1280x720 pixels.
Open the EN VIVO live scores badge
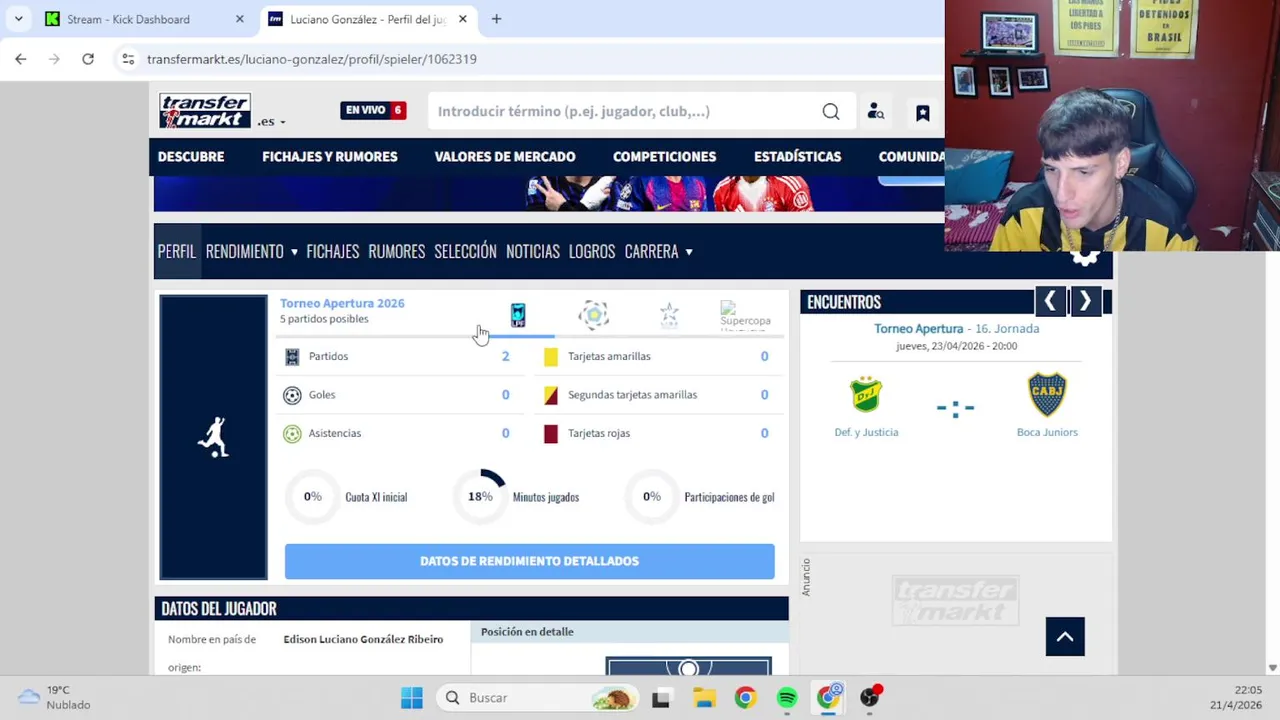pyautogui.click(x=373, y=110)
